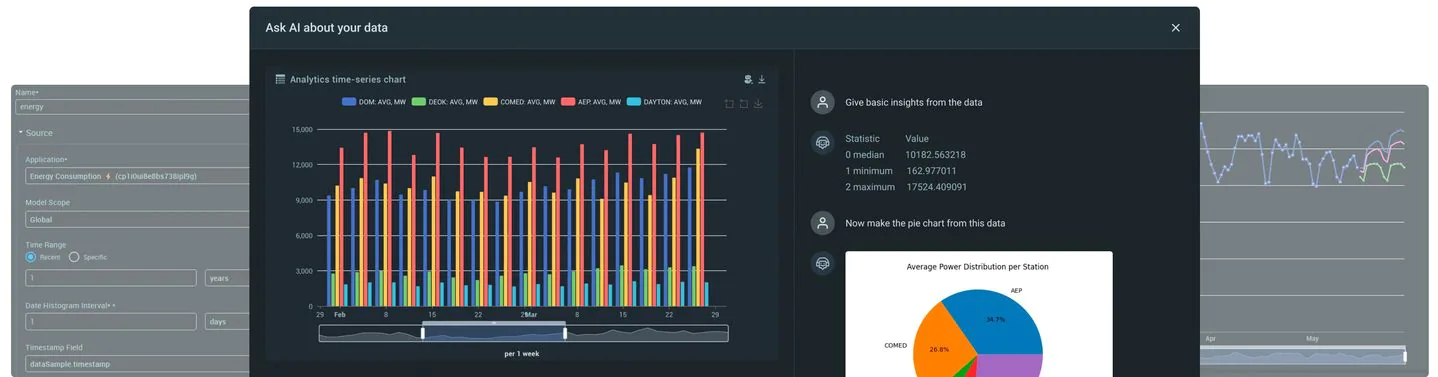
Task: Open the Timestamp Field dropdown showing dataSample timestamp
Action: (137, 364)
